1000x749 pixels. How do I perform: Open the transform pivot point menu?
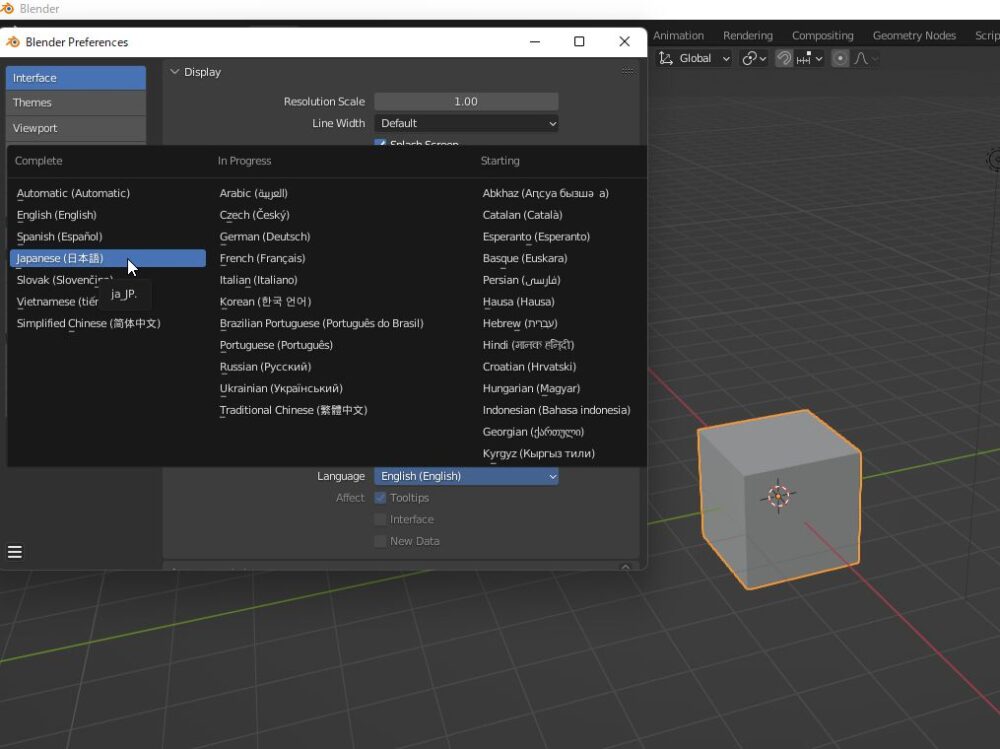[753, 59]
